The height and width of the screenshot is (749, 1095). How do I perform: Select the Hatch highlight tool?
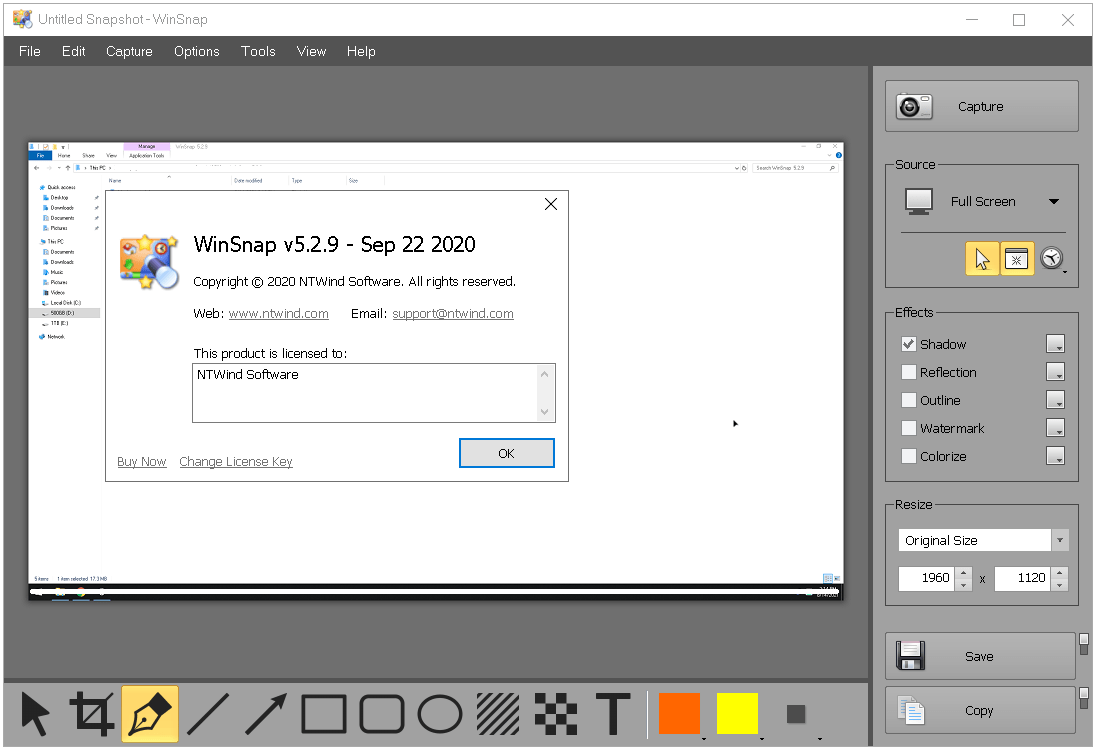pos(498,713)
